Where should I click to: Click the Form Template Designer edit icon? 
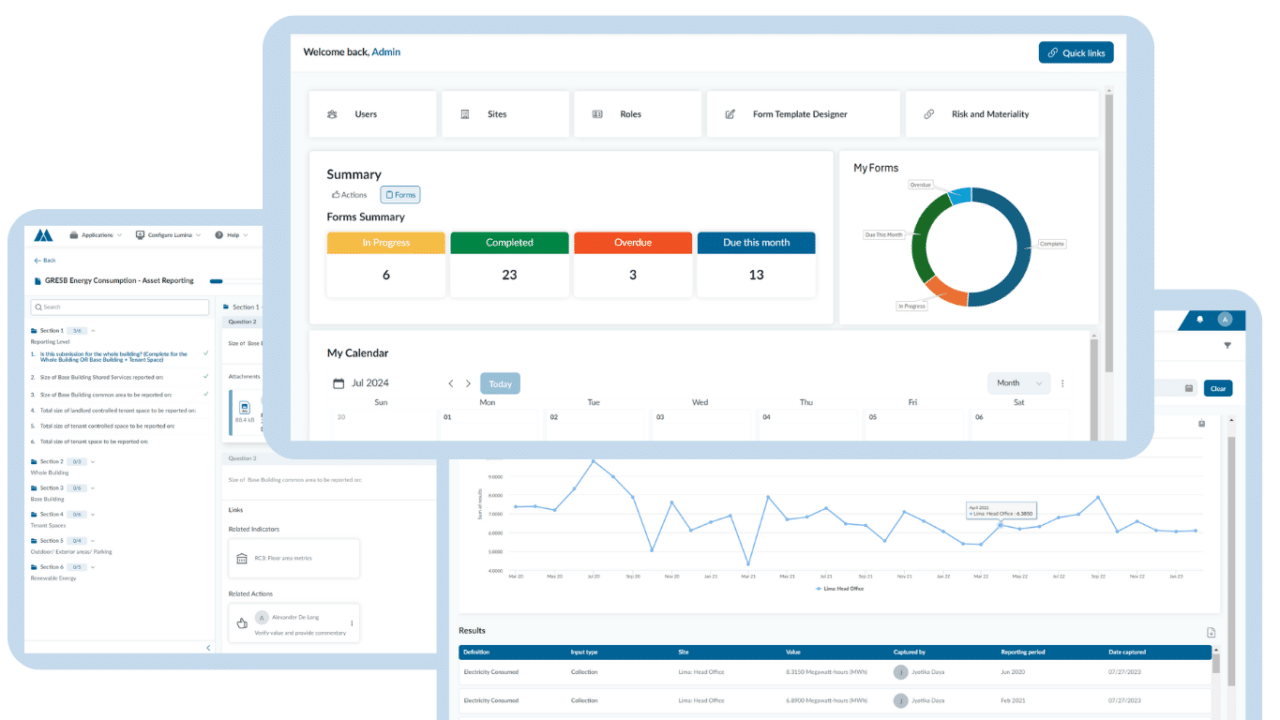(x=730, y=115)
